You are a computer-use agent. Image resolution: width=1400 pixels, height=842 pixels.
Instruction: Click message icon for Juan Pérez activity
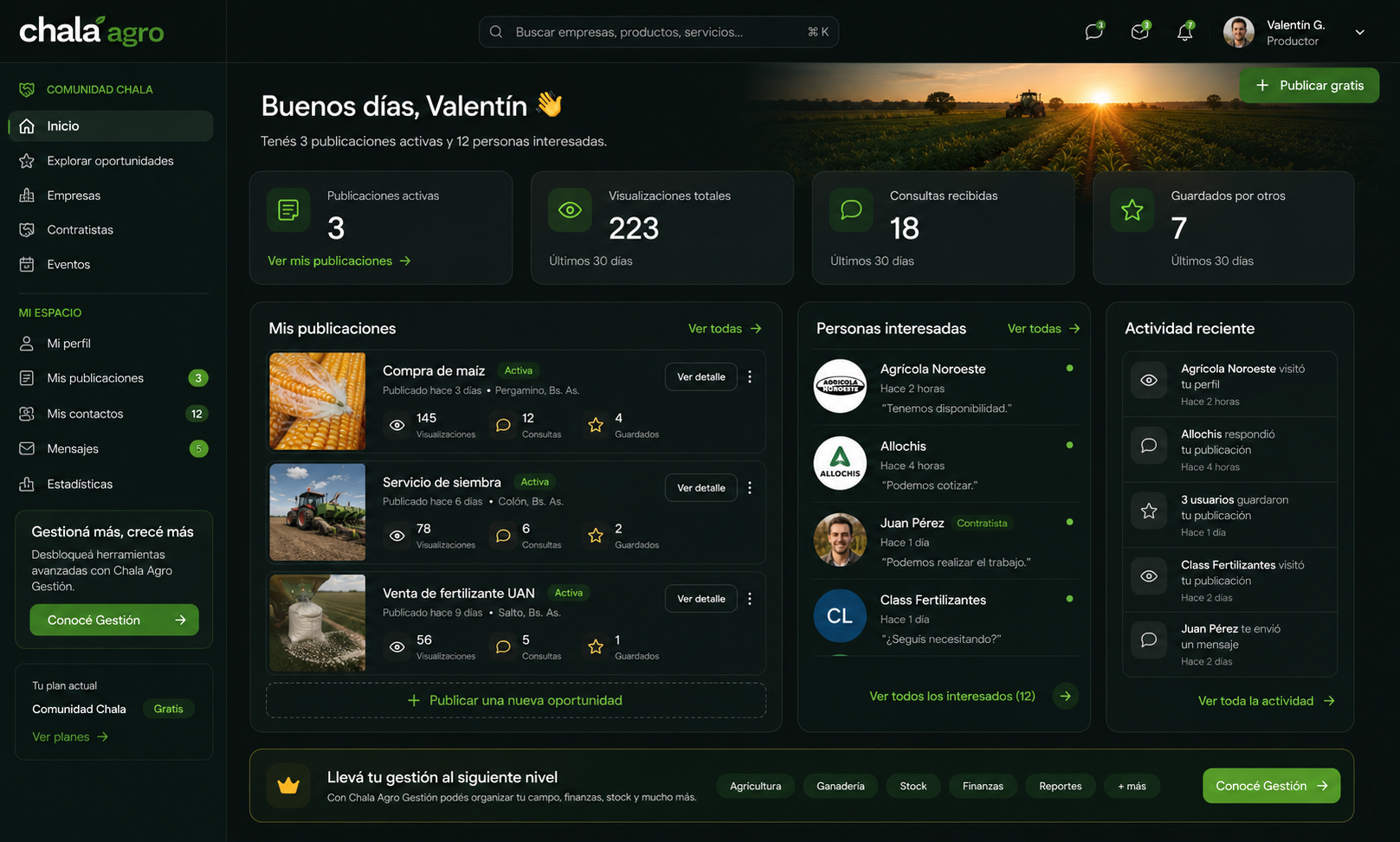[1149, 640]
